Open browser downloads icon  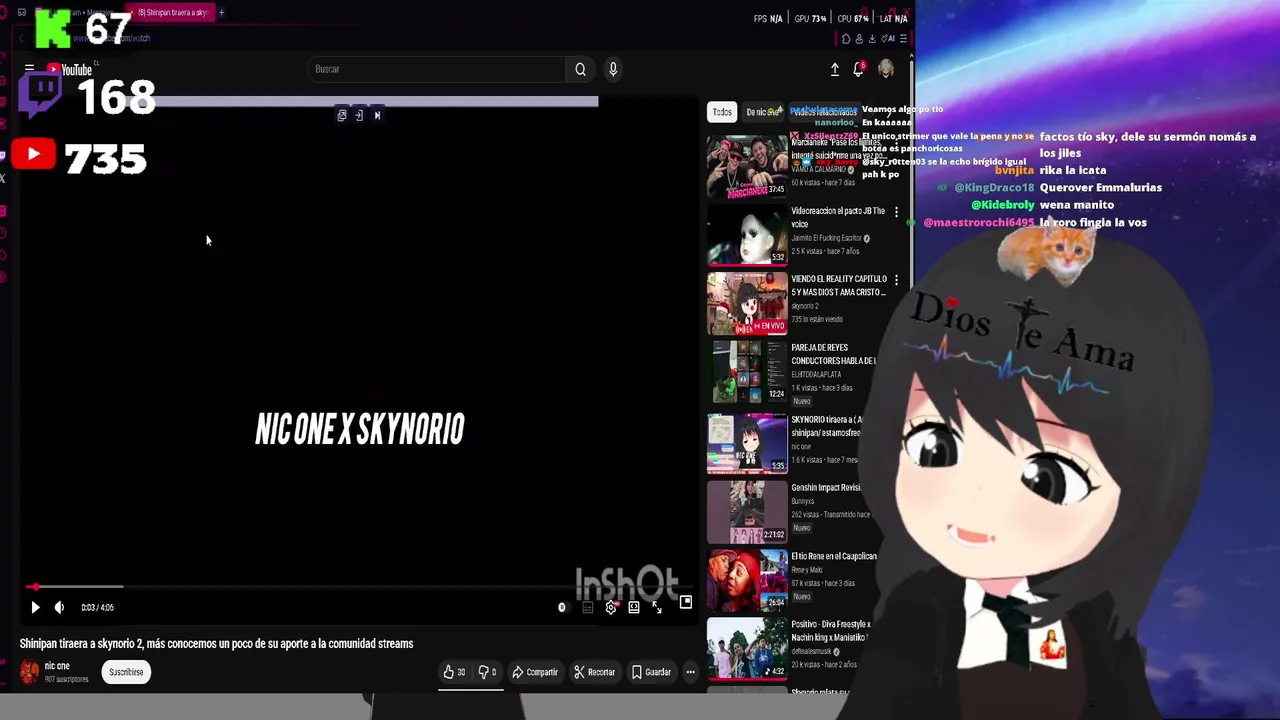tap(872, 39)
